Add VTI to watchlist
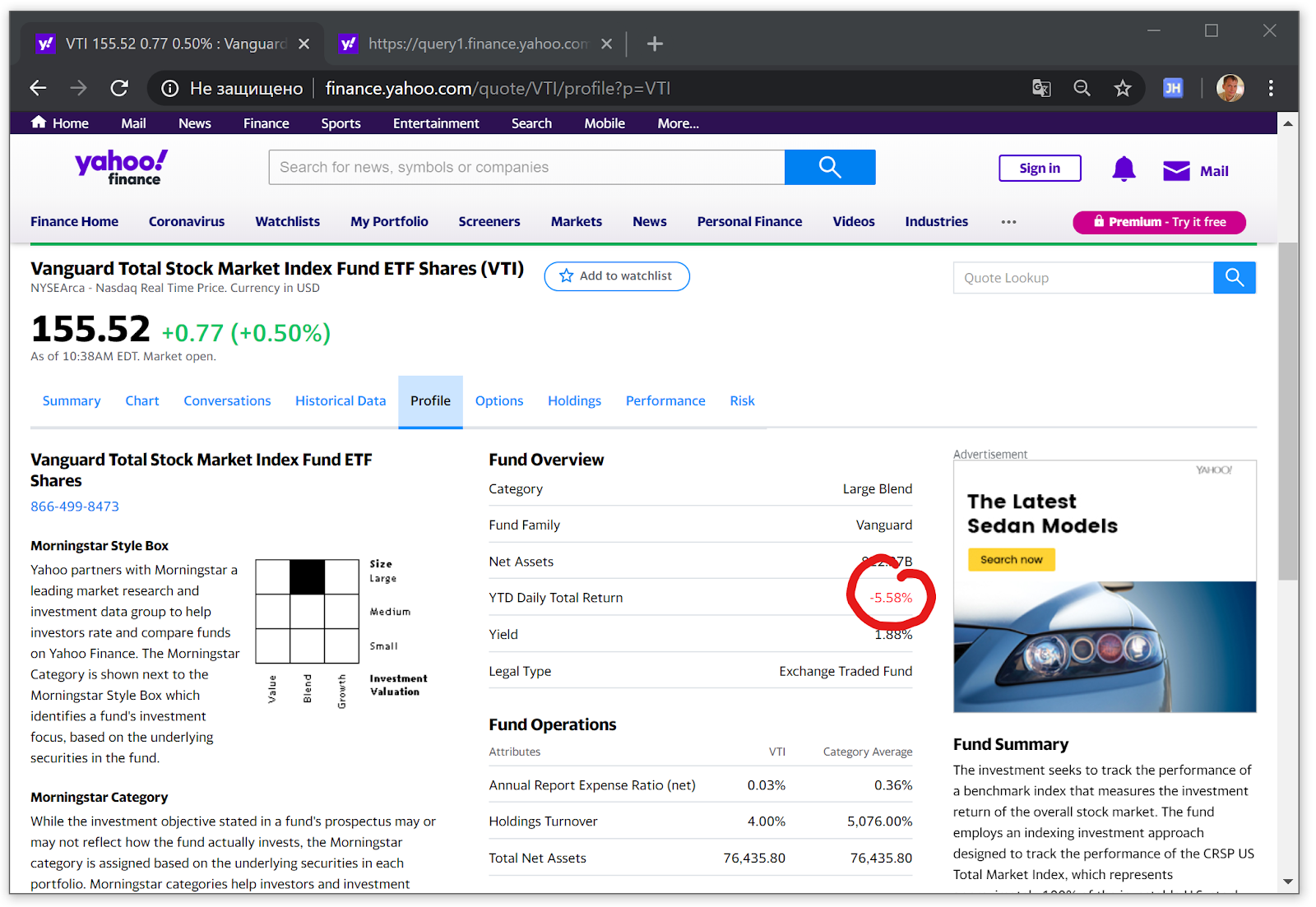Viewport: 1316px width, 907px height. coord(617,276)
